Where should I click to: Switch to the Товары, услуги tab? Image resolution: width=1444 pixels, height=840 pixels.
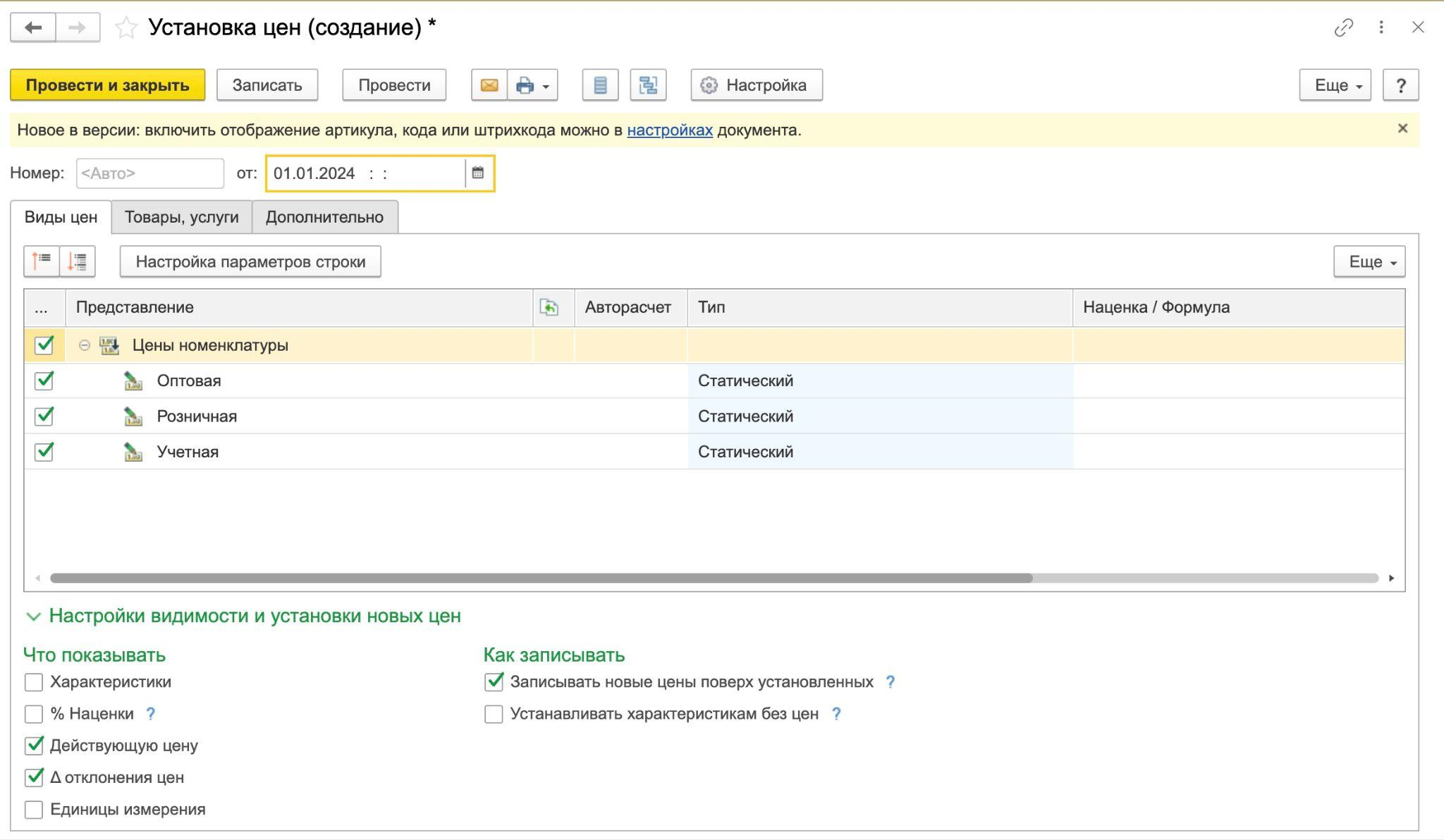pos(181,217)
